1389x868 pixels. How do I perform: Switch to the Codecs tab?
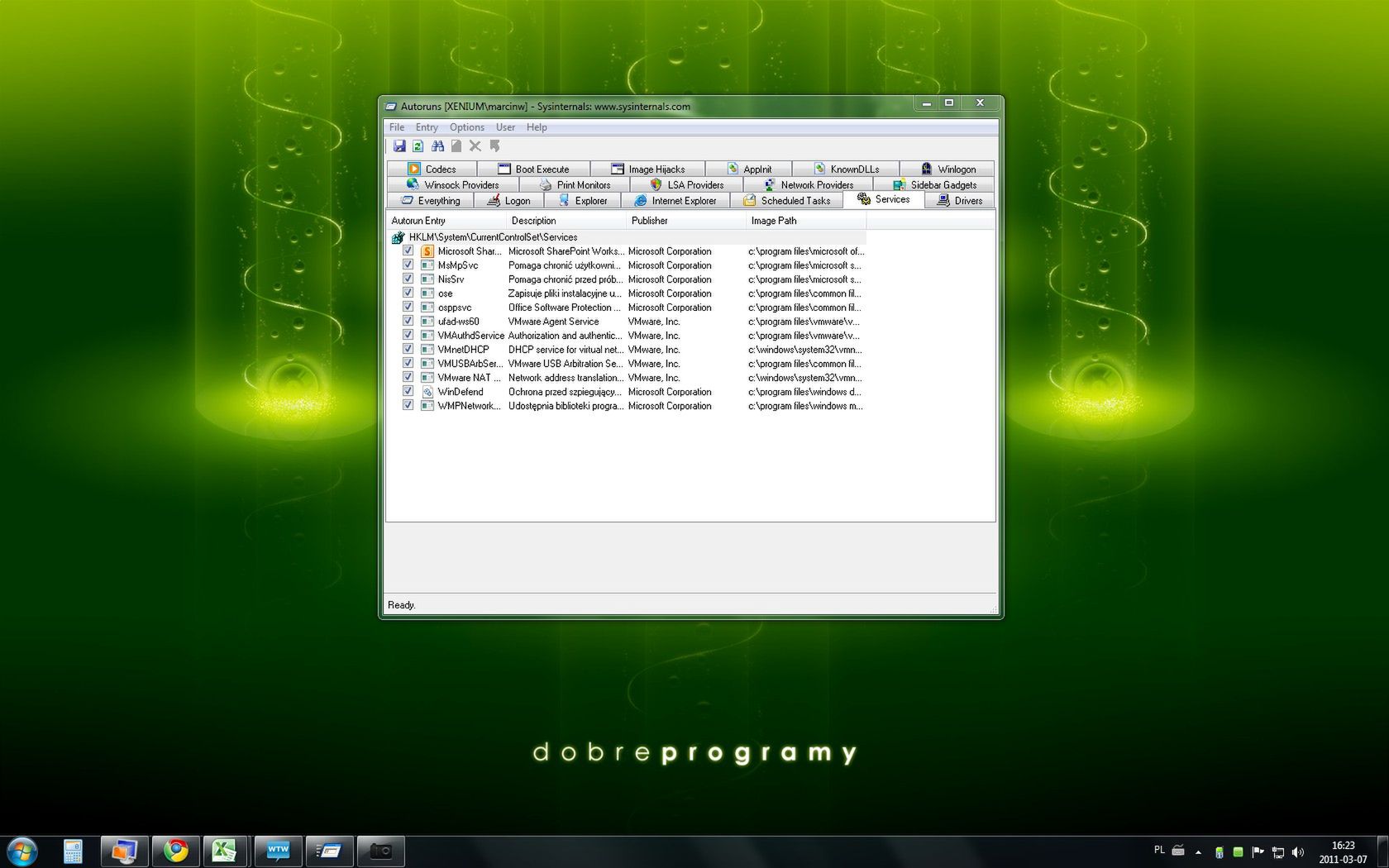pyautogui.click(x=432, y=169)
